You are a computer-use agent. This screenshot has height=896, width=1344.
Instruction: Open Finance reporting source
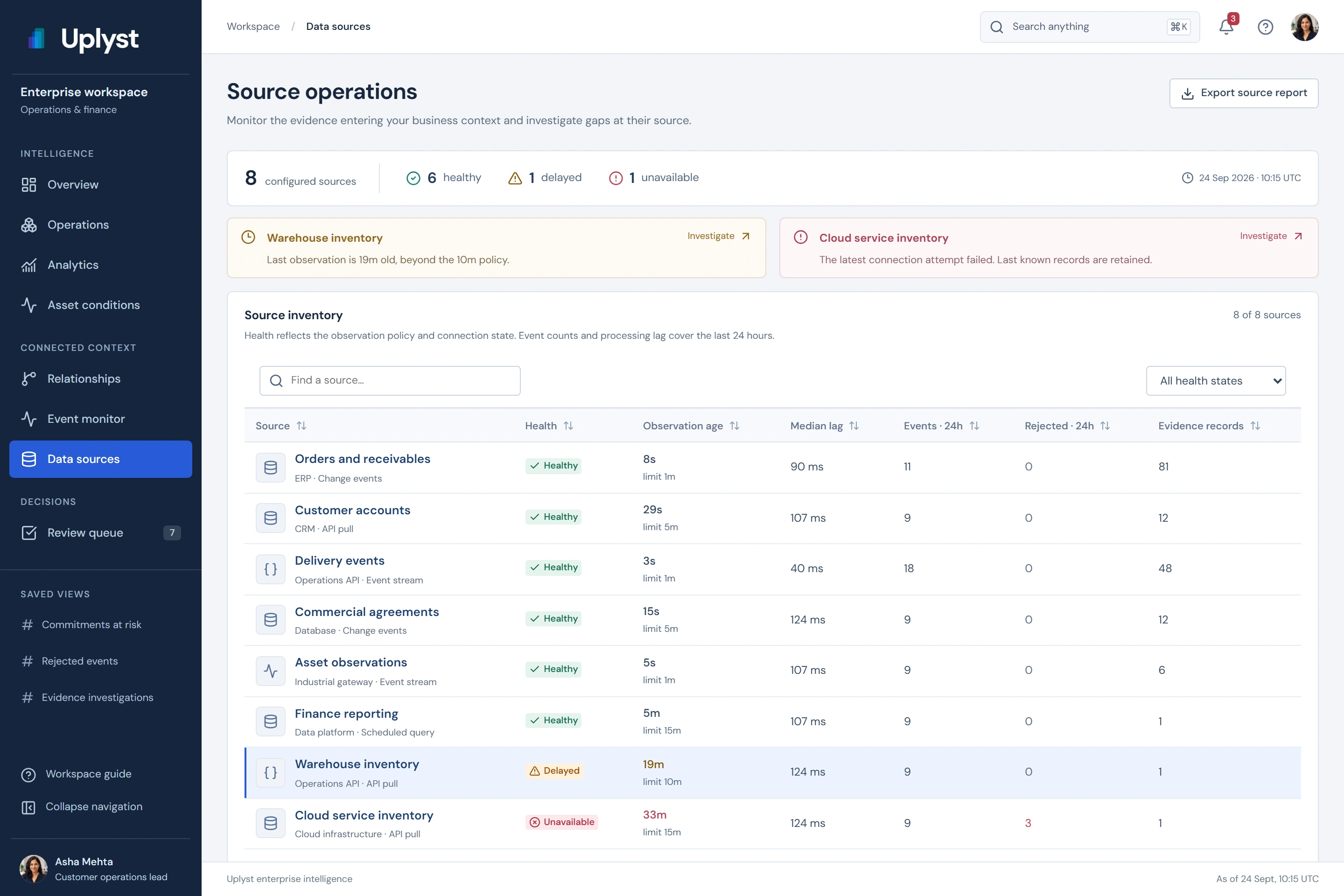tap(346, 714)
